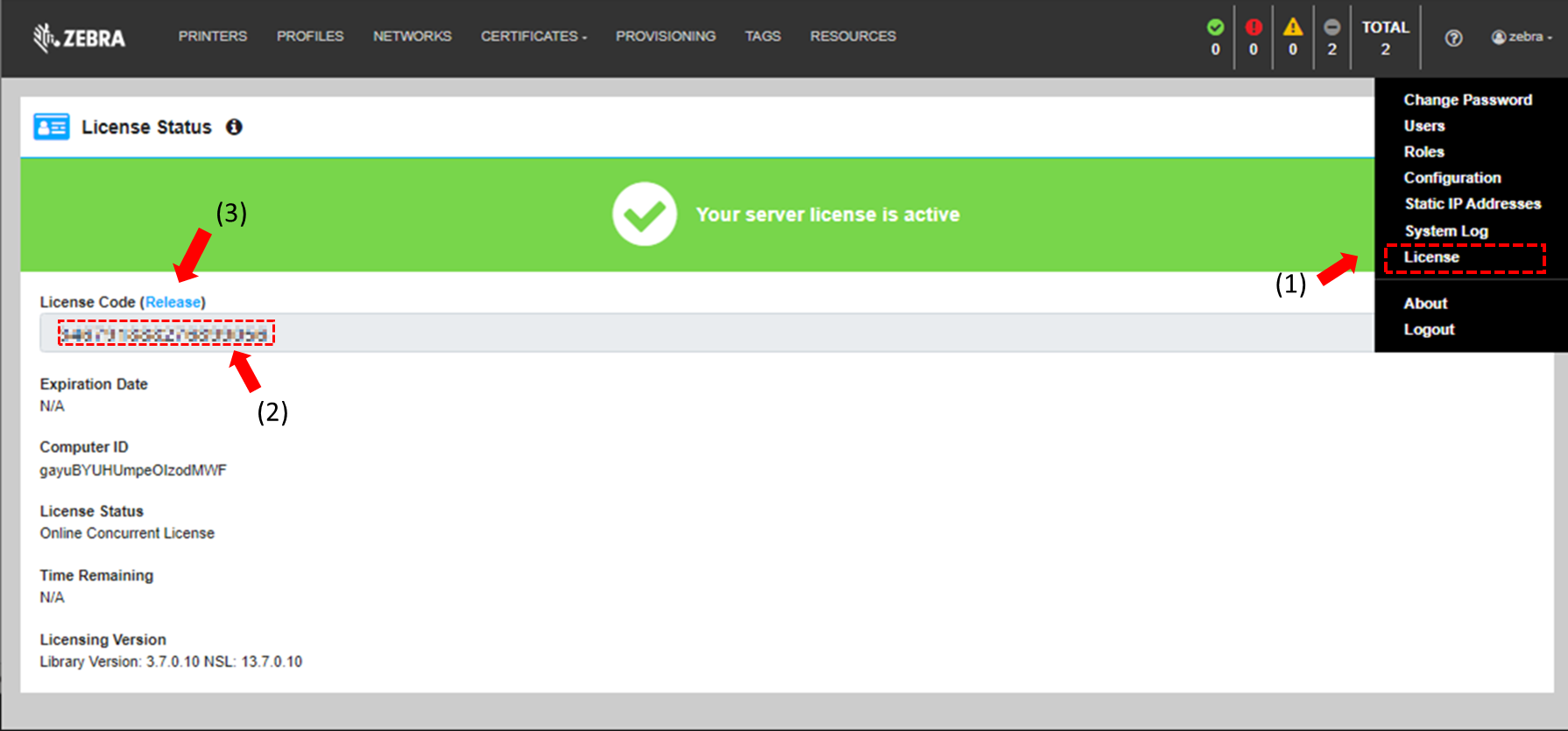
Task: Click the blue license card icon
Action: [x=52, y=127]
